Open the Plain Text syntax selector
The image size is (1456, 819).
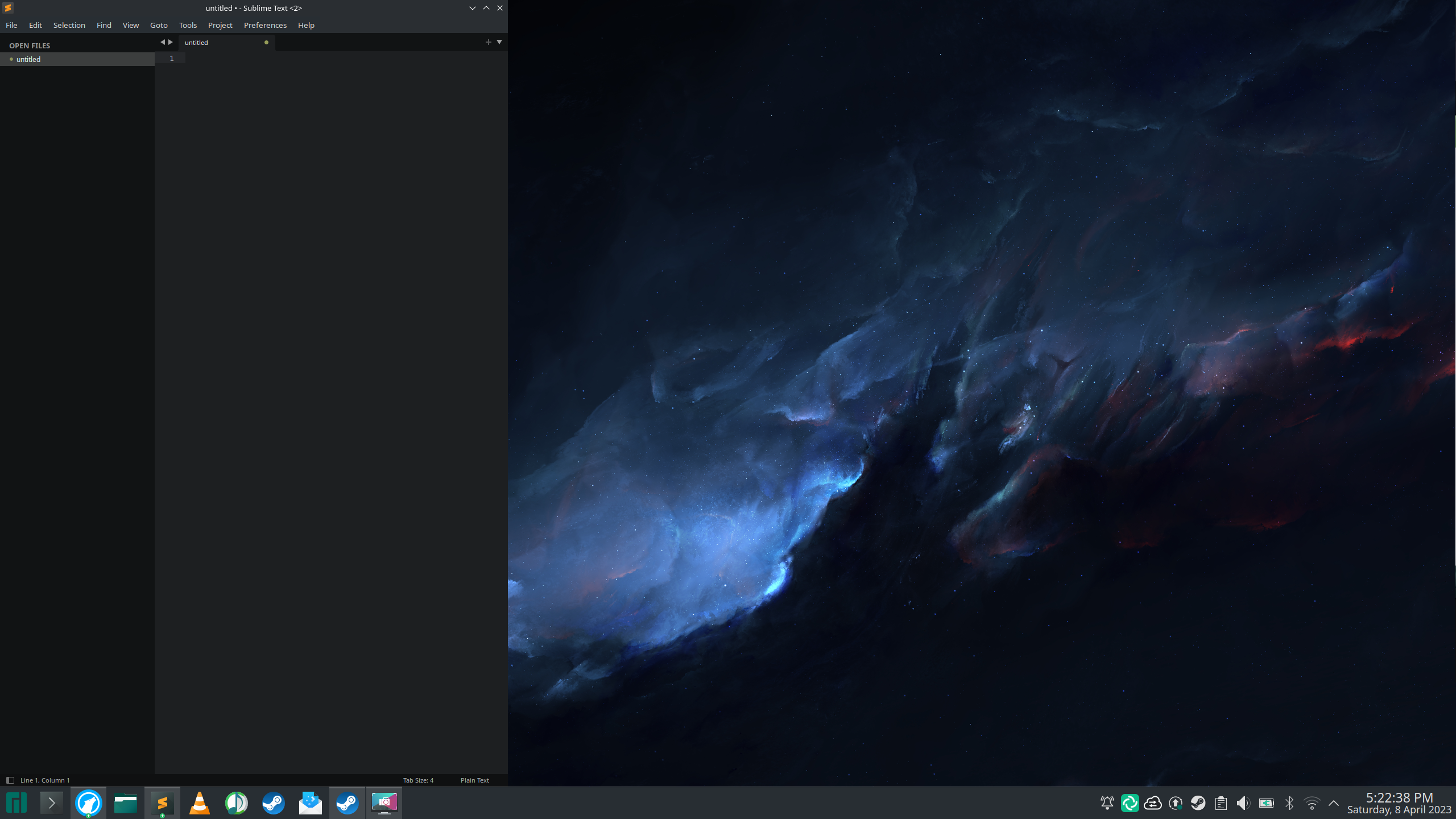point(475,780)
